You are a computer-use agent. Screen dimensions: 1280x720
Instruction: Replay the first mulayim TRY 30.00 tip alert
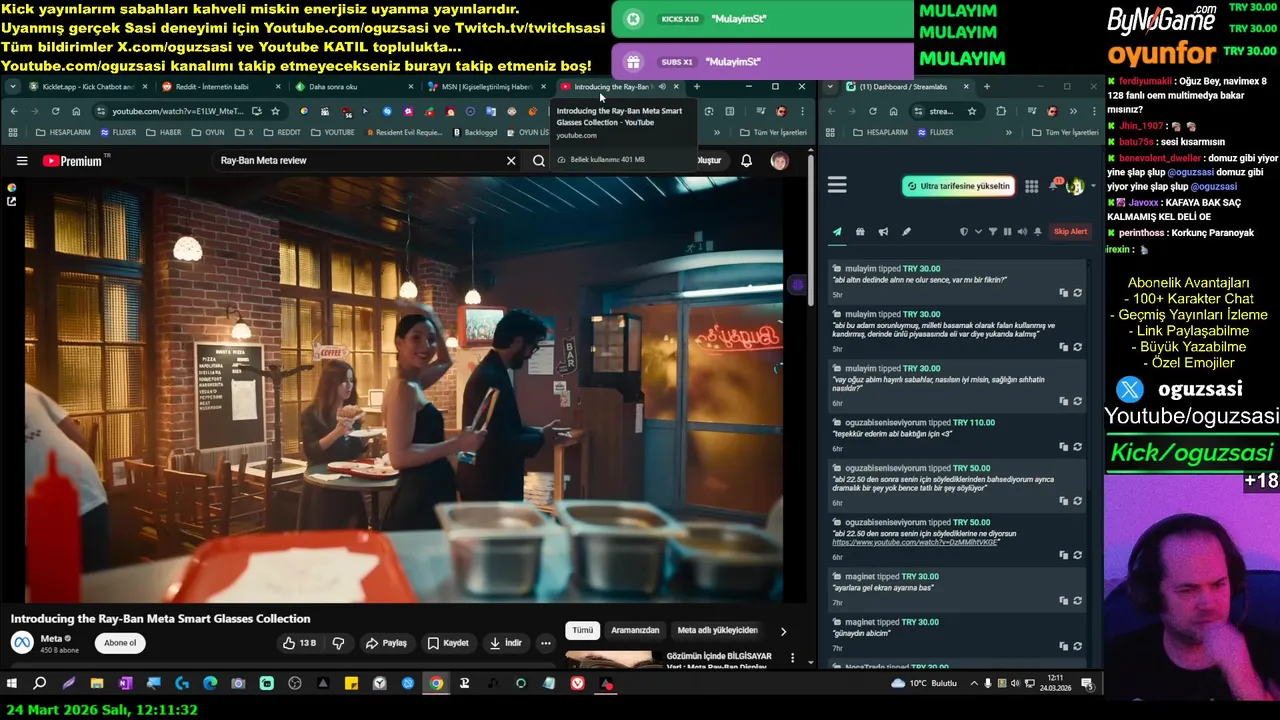pyautogui.click(x=1077, y=293)
